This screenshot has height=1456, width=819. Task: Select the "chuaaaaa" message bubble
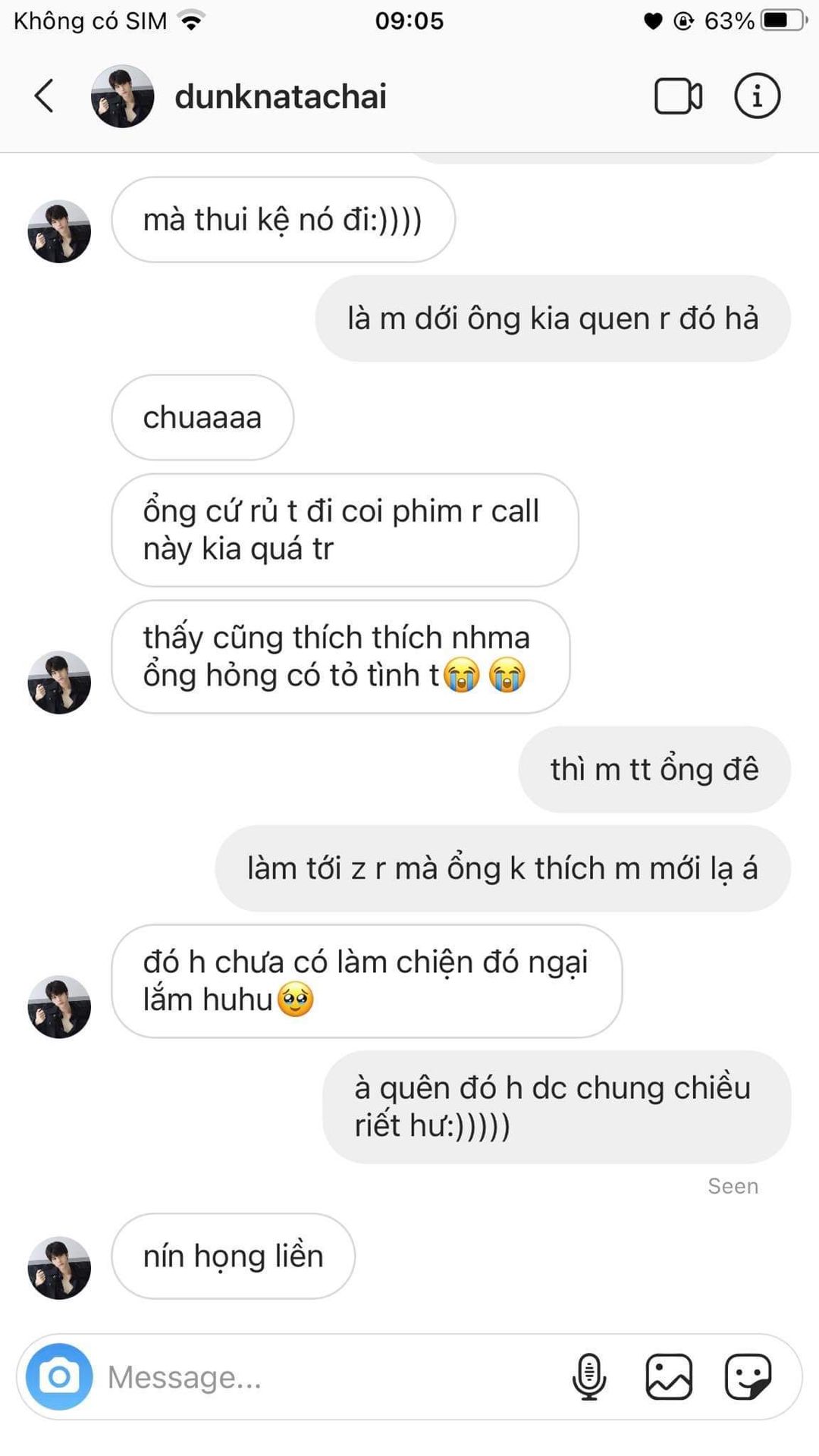202,417
